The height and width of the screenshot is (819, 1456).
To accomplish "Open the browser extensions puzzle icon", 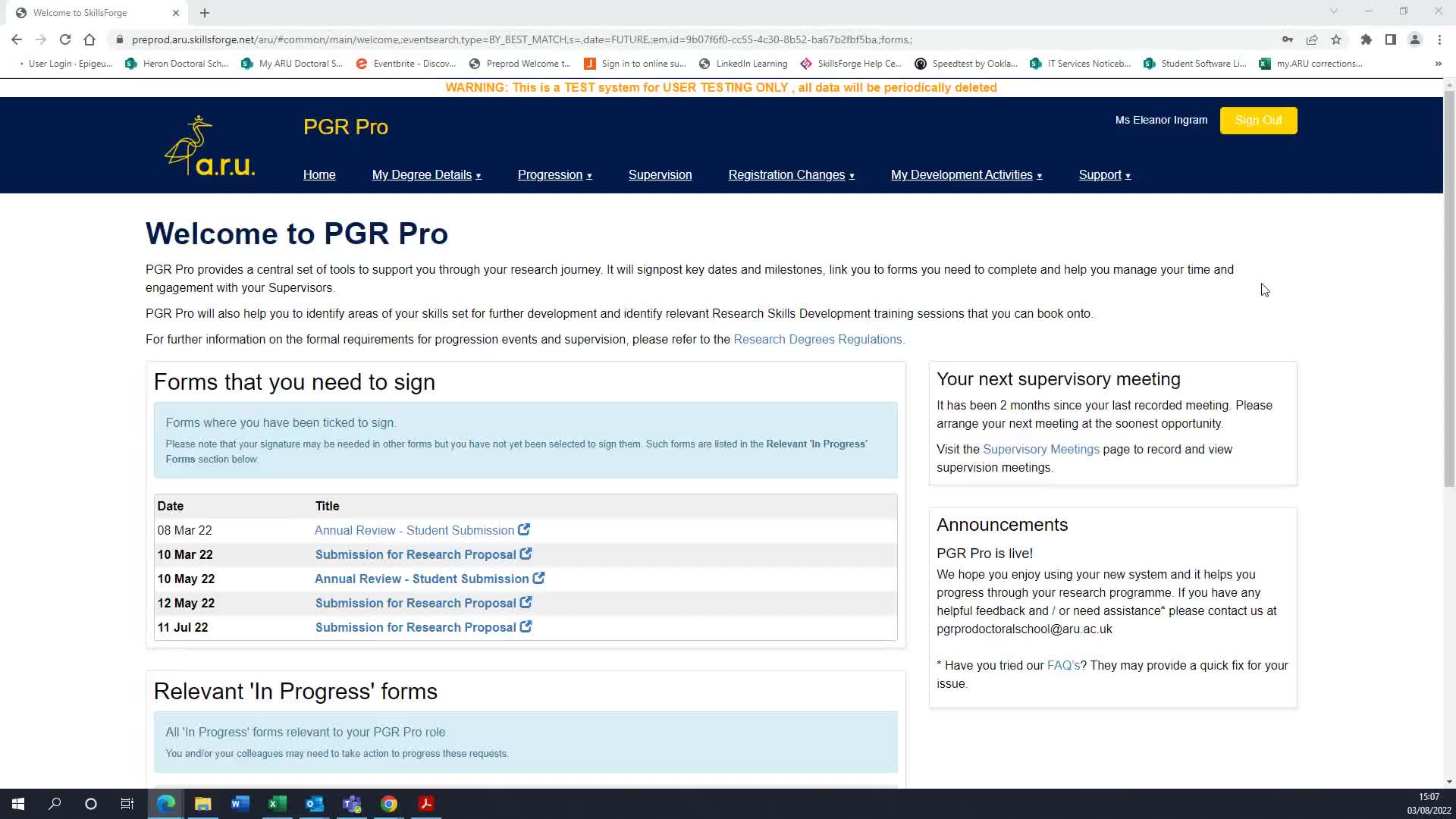I will click(x=1366, y=39).
